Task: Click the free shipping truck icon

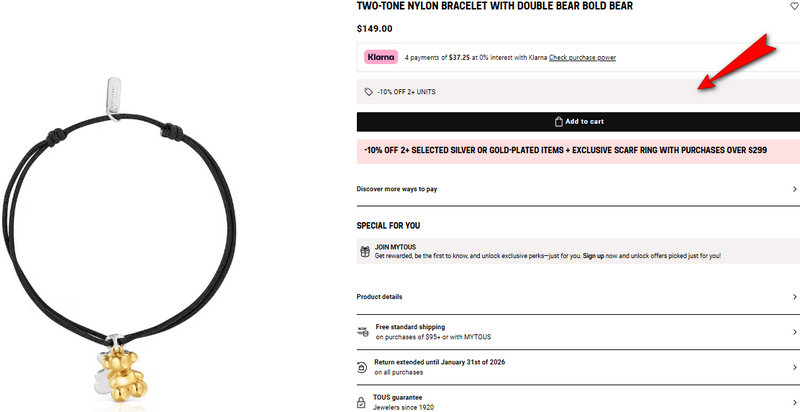Action: (x=363, y=331)
